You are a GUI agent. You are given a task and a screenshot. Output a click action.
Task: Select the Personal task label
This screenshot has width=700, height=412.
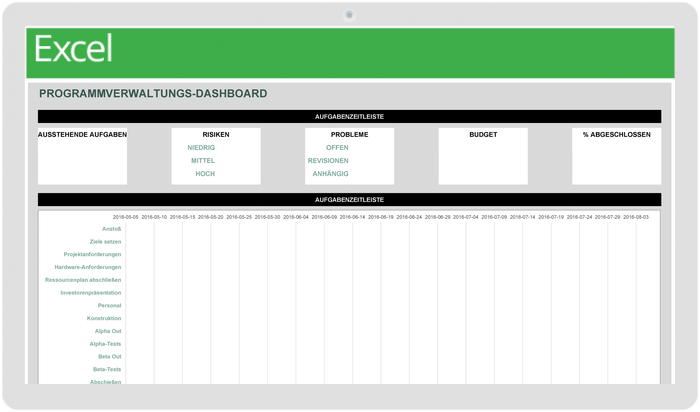[109, 305]
